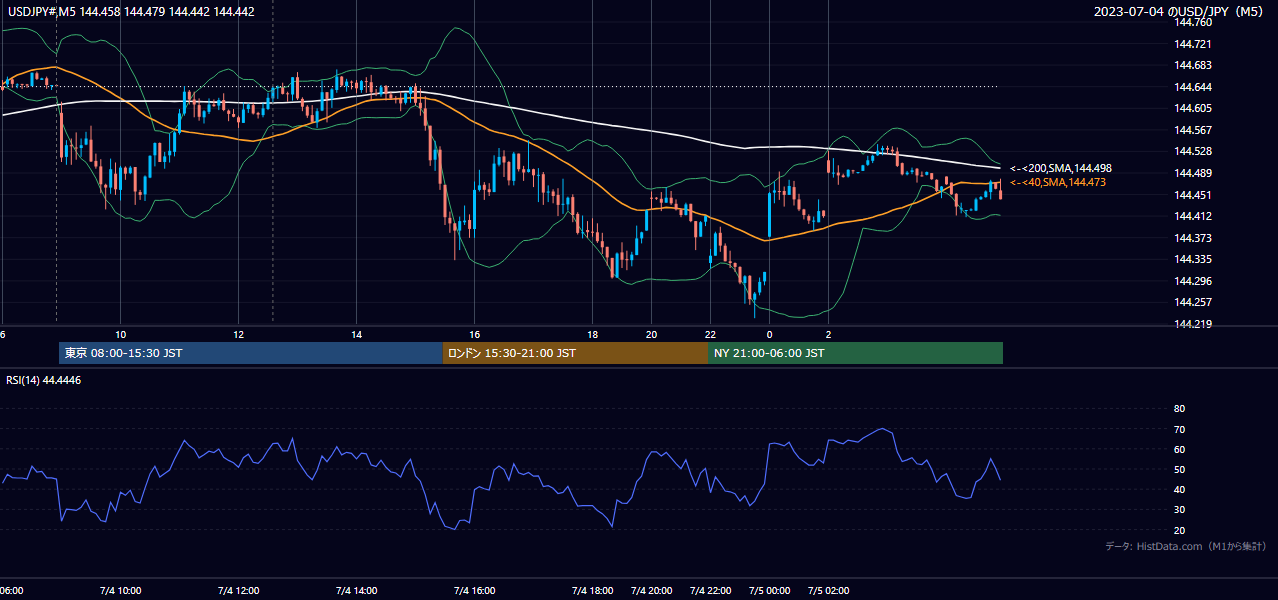The height and width of the screenshot is (600, 1278).
Task: Click the RSI axis level 50
Action: pyautogui.click(x=1179, y=469)
